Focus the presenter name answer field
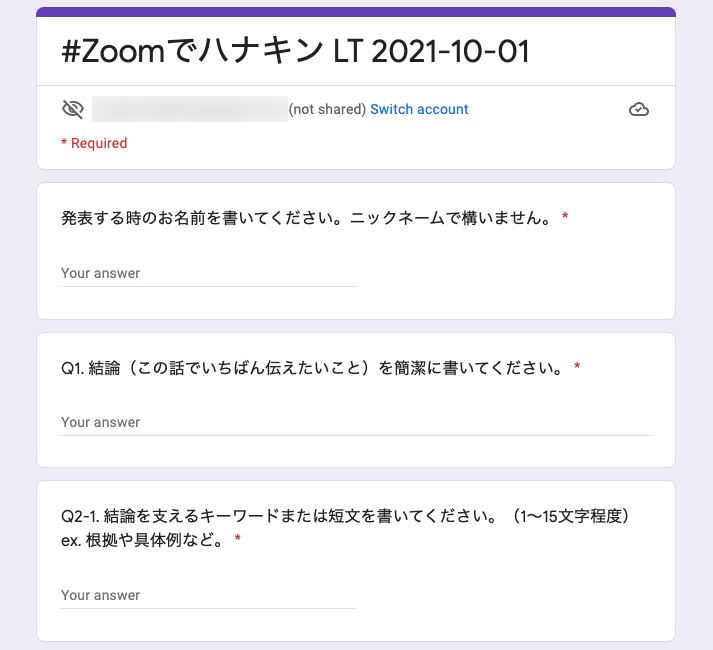713x650 pixels. coord(208,273)
